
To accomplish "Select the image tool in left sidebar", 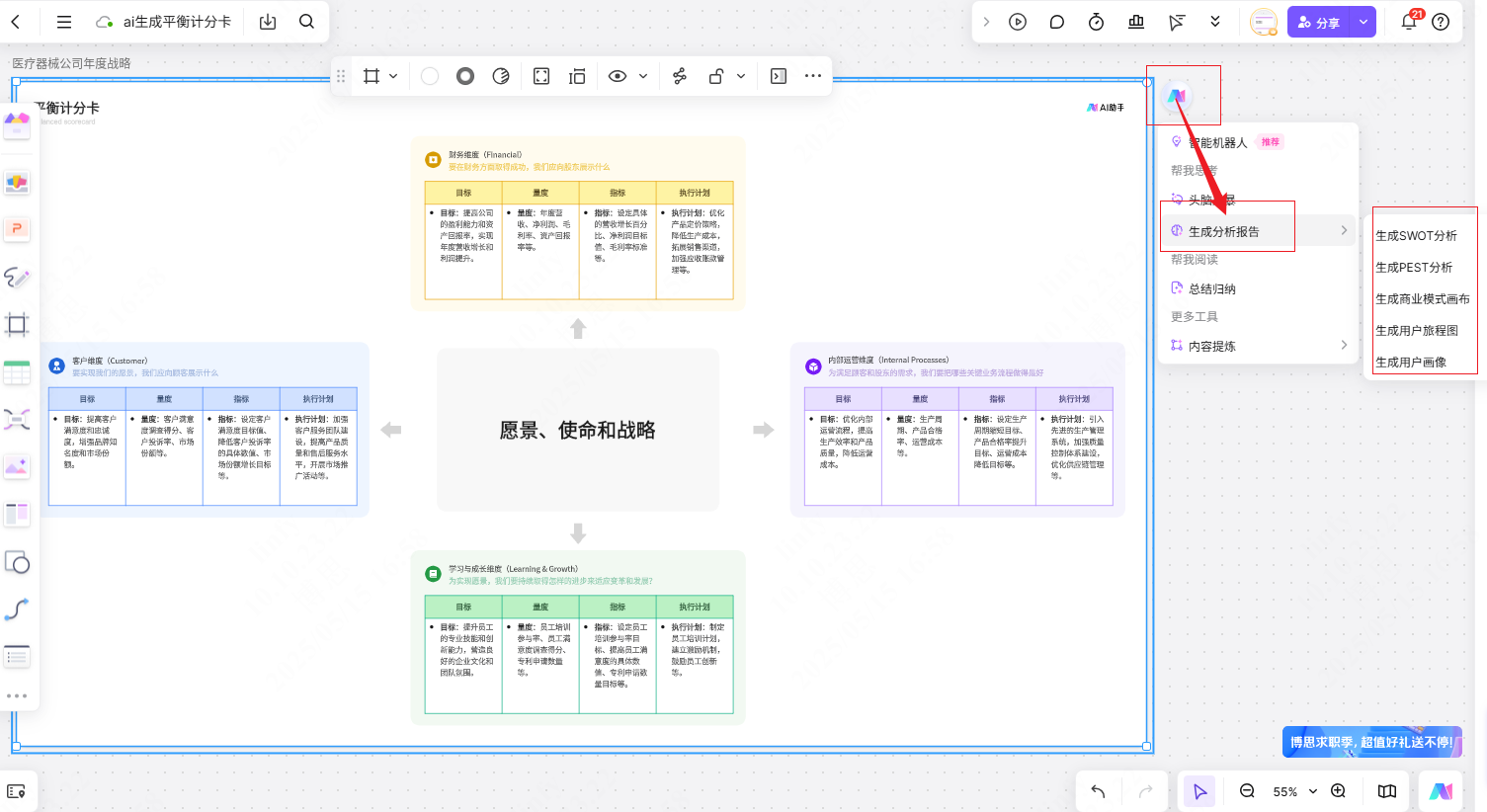I will [17, 467].
